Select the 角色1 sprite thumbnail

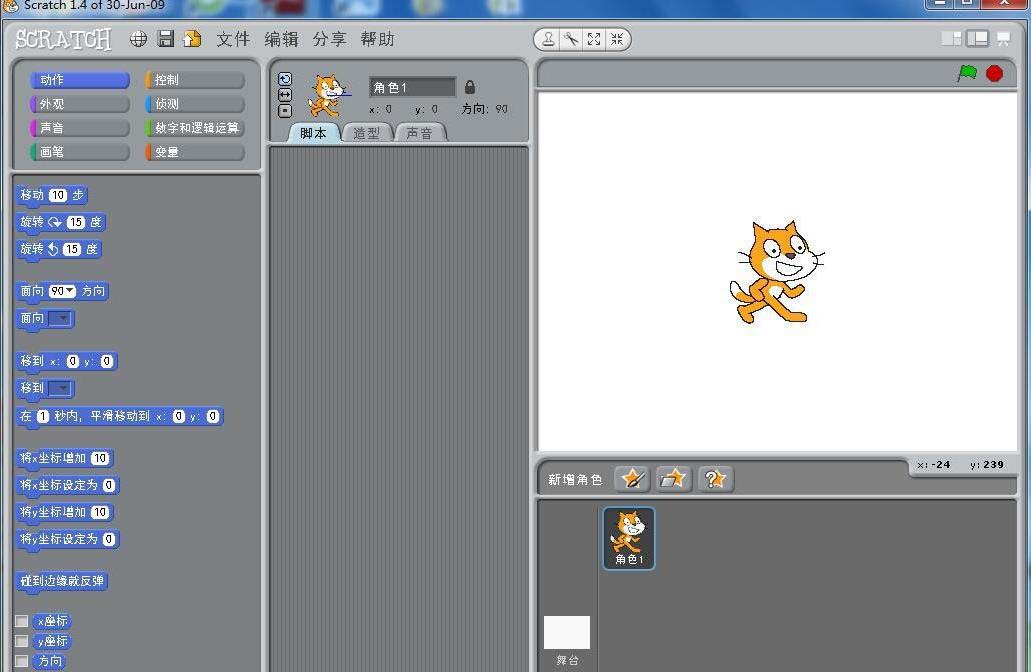[x=629, y=539]
